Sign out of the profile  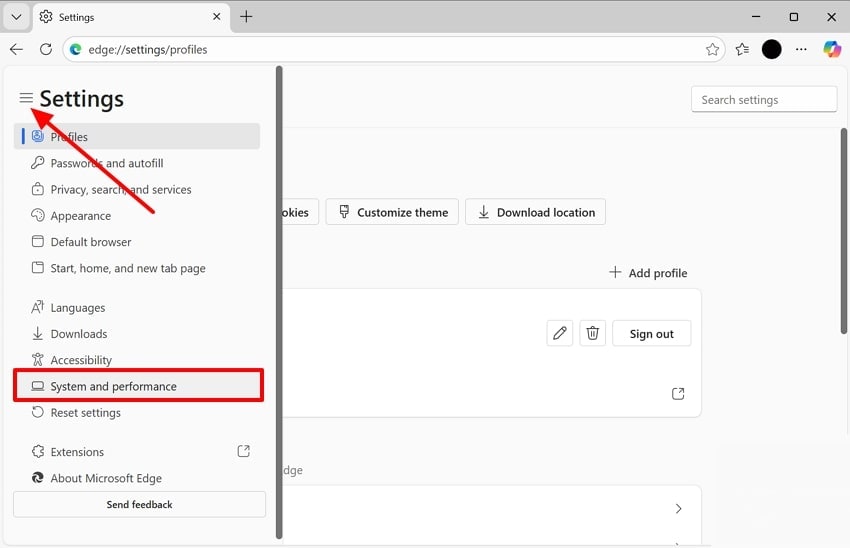tap(652, 333)
